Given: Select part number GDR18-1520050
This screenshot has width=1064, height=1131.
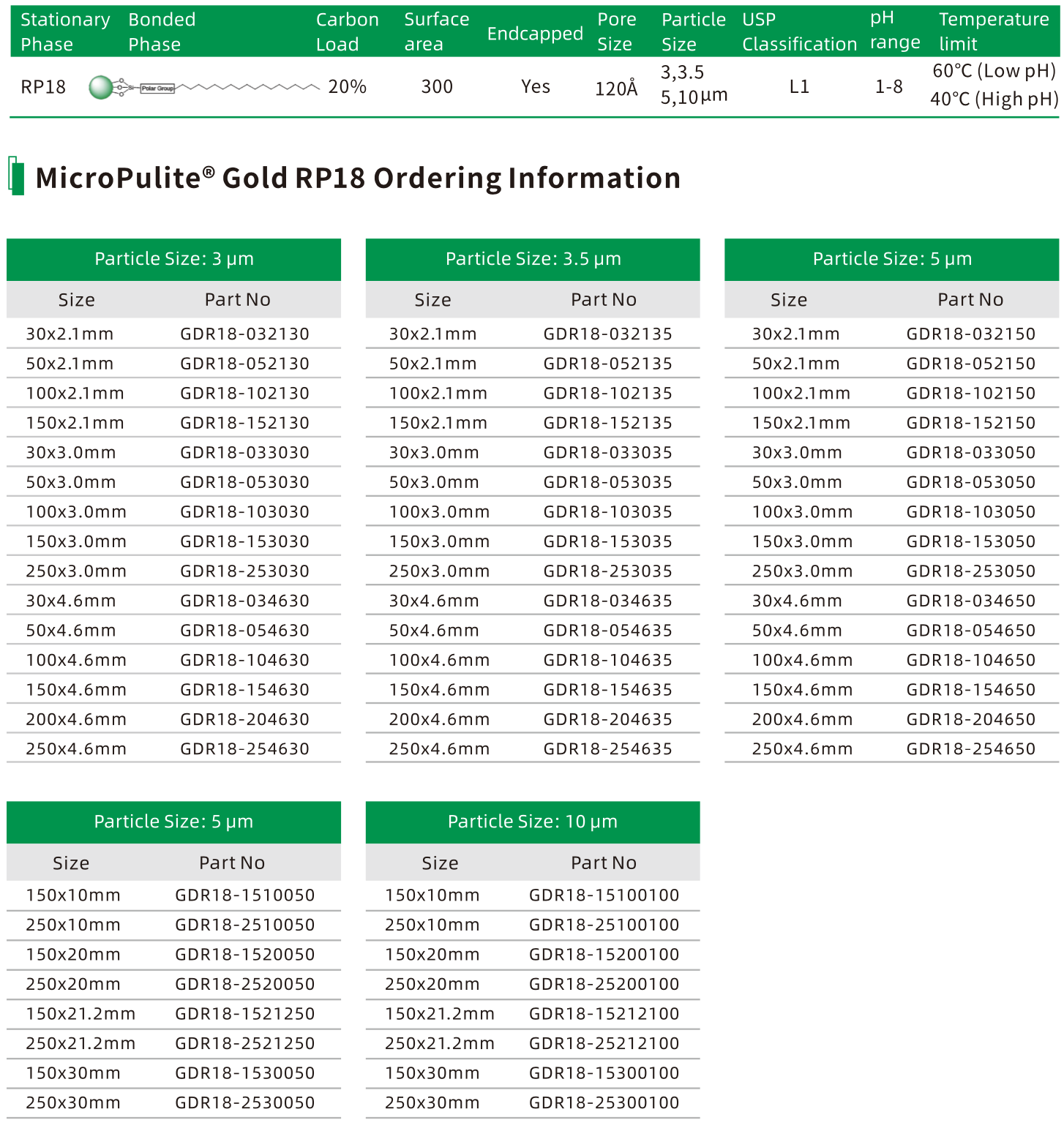Looking at the screenshot, I should [244, 954].
